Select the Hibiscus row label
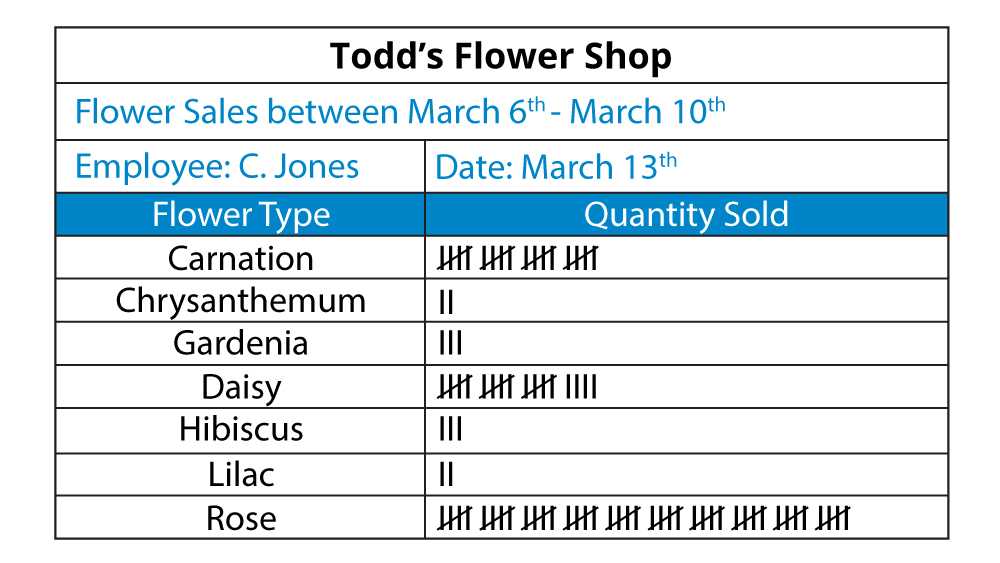The height and width of the screenshot is (563, 1000). [240, 430]
